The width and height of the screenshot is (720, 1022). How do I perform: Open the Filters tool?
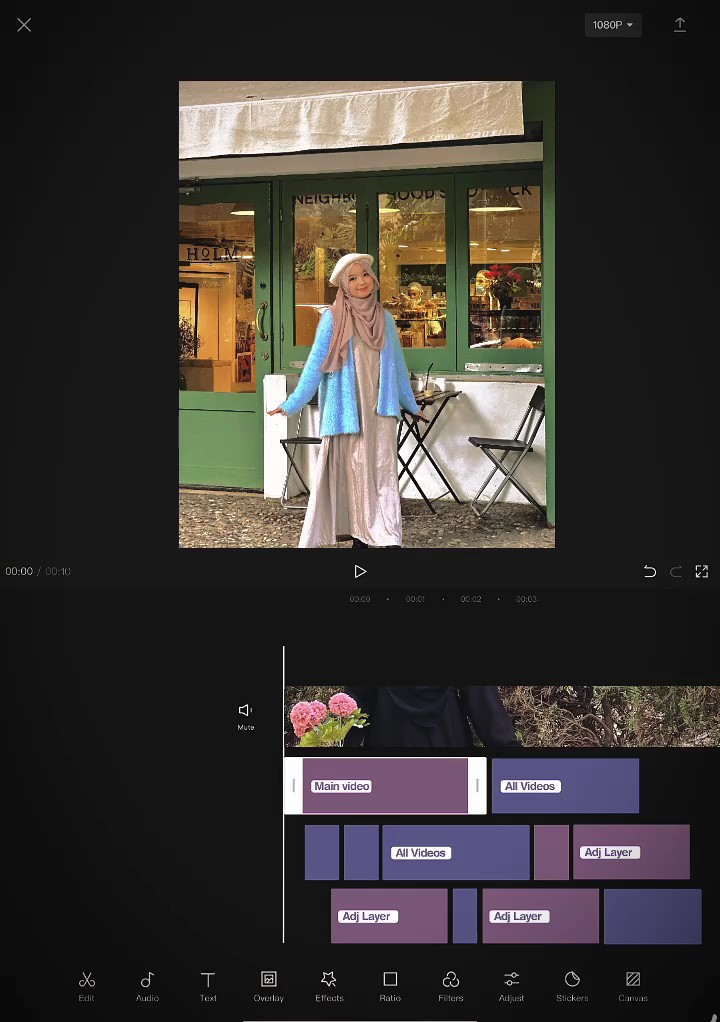click(x=451, y=985)
